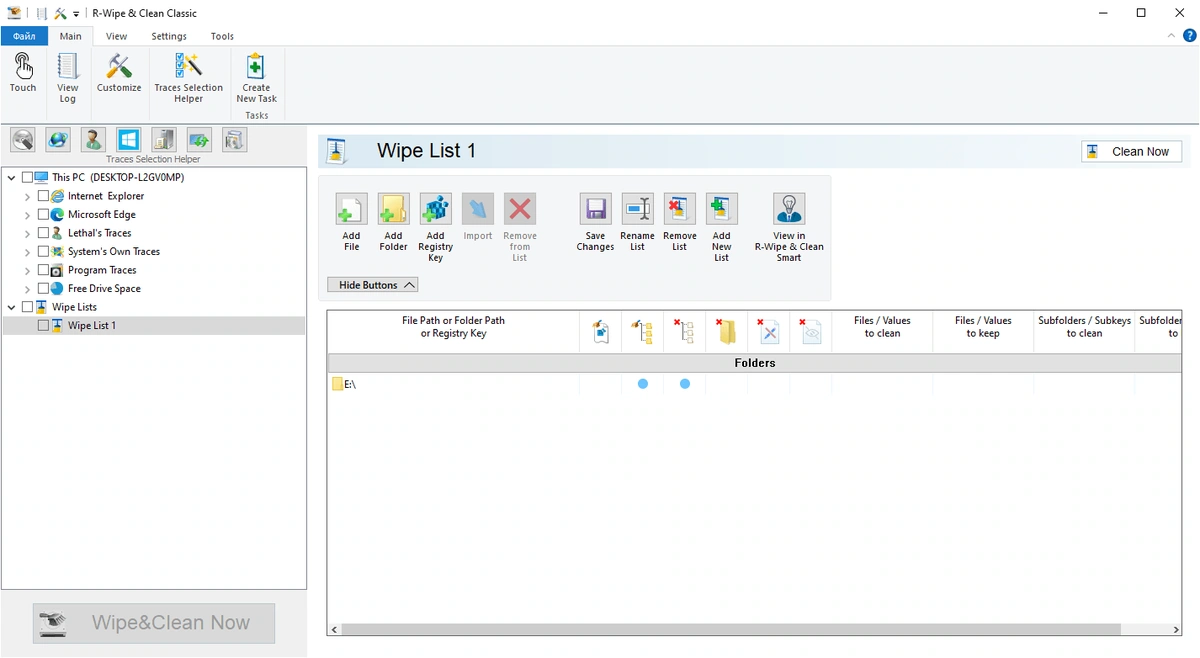Toggle the first blue dot in the E:\ row
The width and height of the screenshot is (1200, 658).
[643, 384]
